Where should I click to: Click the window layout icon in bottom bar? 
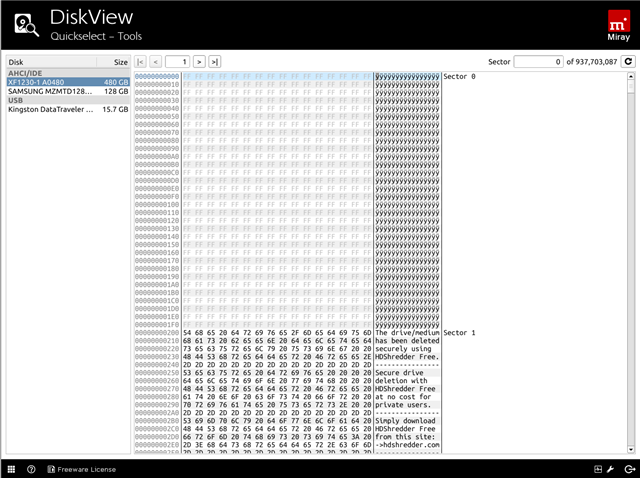pyautogui.click(x=598, y=469)
